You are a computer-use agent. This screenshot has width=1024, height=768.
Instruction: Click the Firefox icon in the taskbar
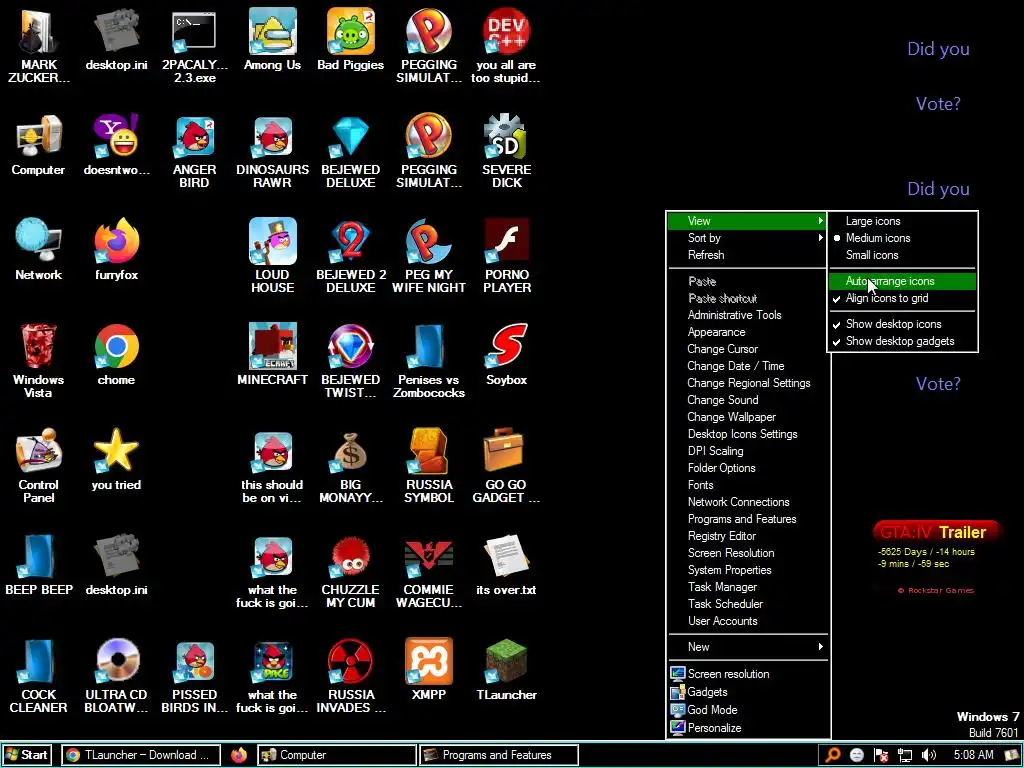[x=239, y=755]
